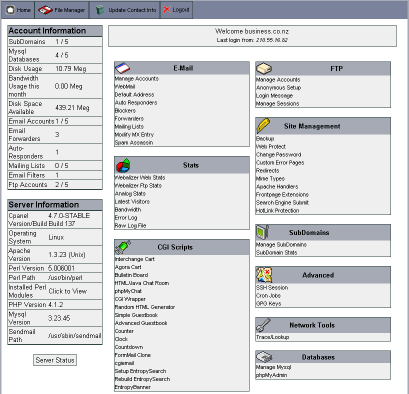Open the Modify MX Entry link
The width and height of the screenshot is (409, 394).
(x=134, y=135)
